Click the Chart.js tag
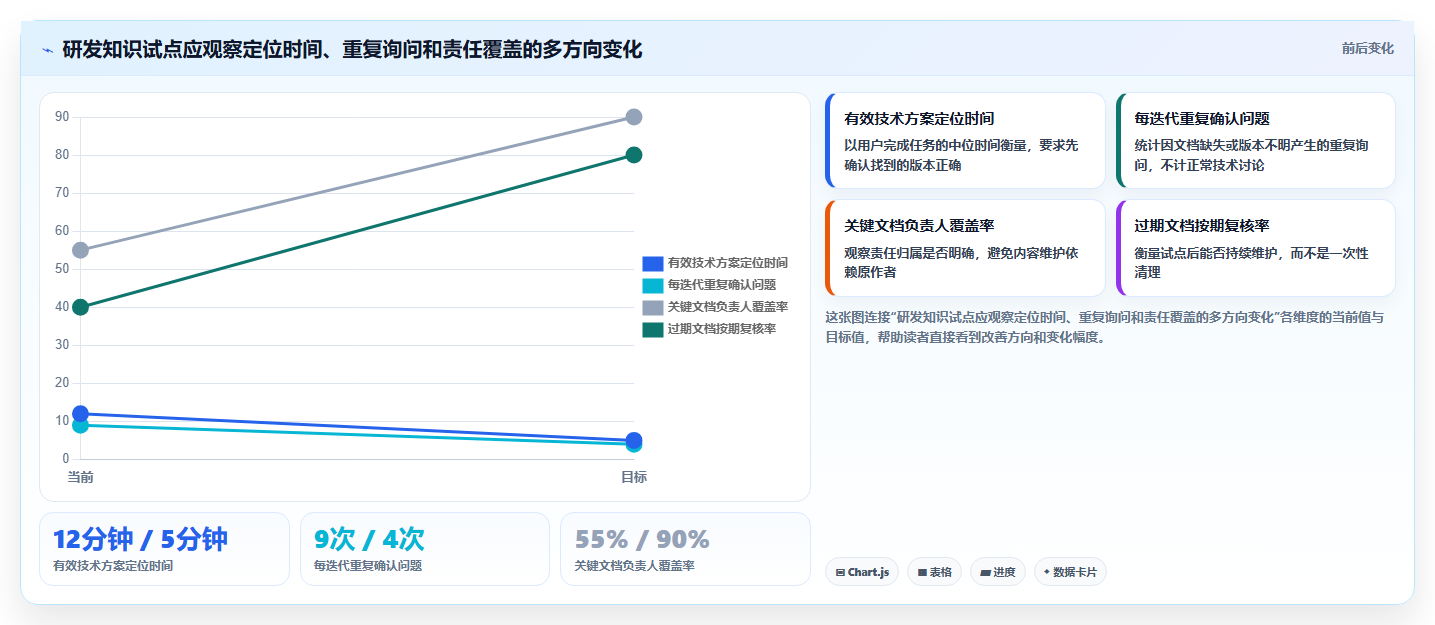 (x=862, y=572)
